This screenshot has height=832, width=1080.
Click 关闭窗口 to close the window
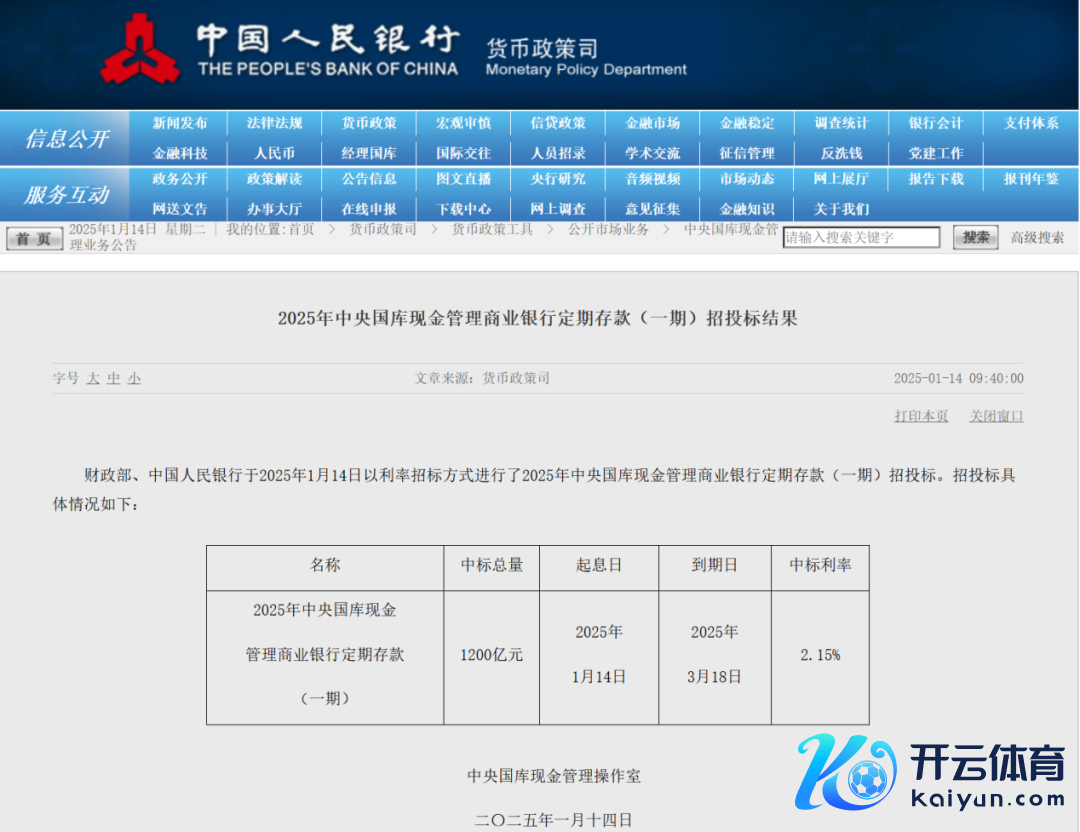[x=996, y=416]
